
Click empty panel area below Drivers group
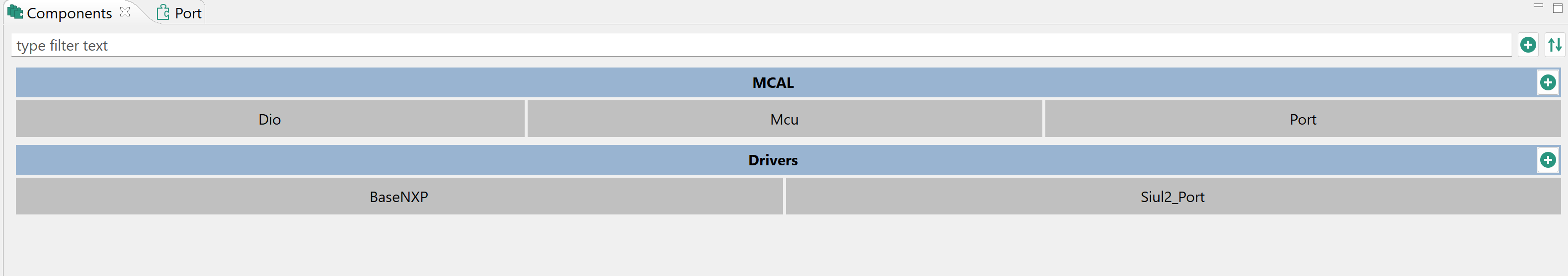784,246
